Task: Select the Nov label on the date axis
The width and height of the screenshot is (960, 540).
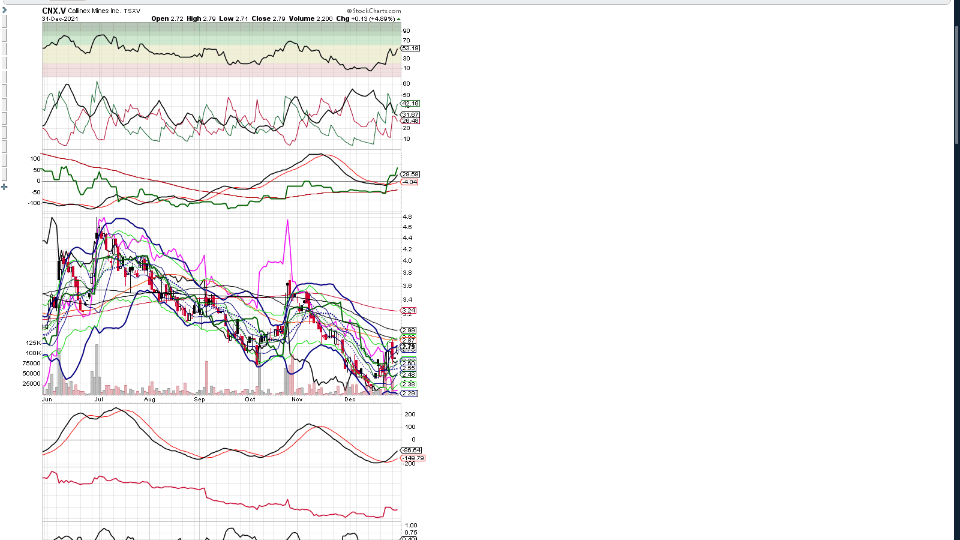Action: coord(296,399)
